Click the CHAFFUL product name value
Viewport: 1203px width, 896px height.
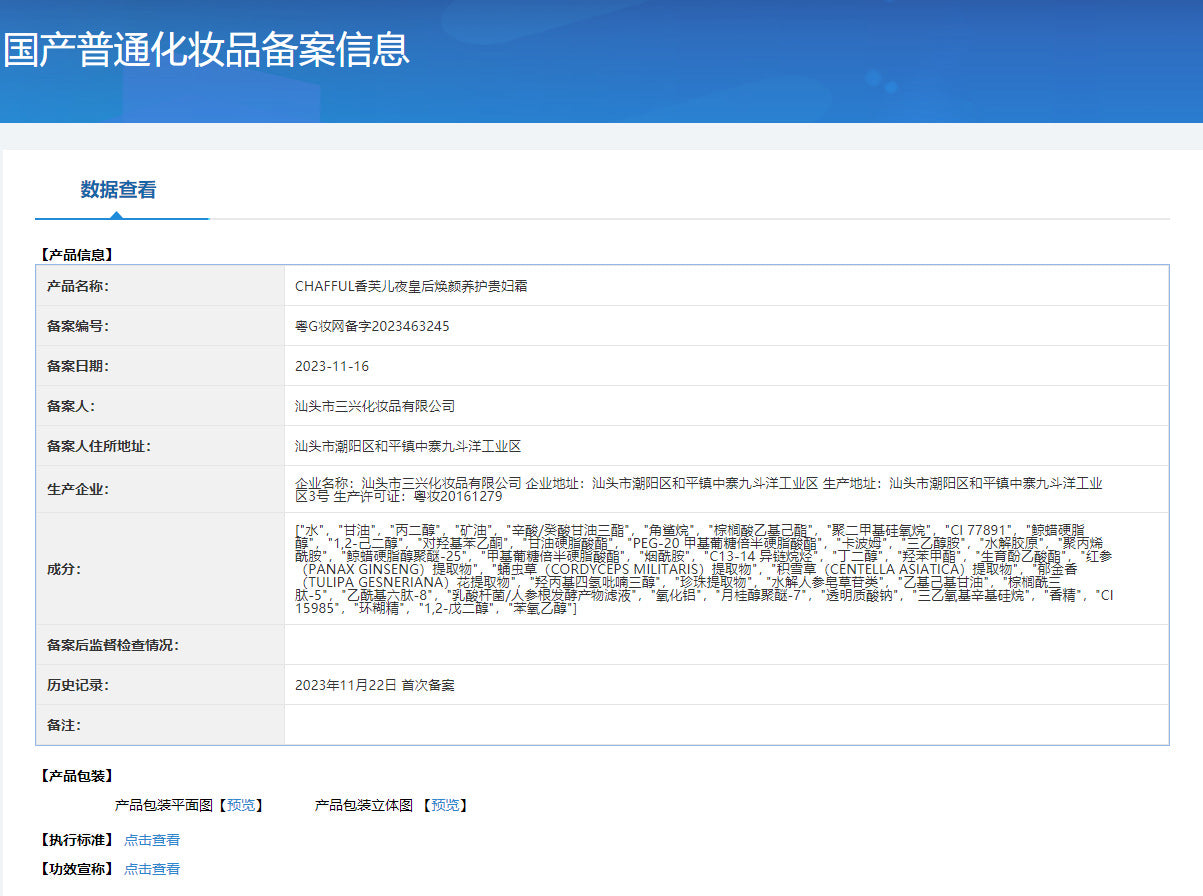[x=411, y=286]
